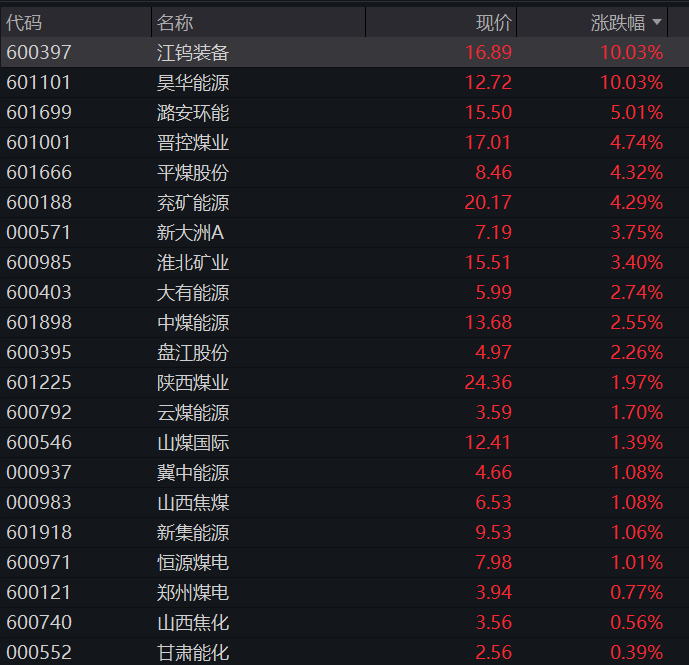Select the 新集能源 stock name
Viewport: 689px width, 665px height.
[193, 533]
